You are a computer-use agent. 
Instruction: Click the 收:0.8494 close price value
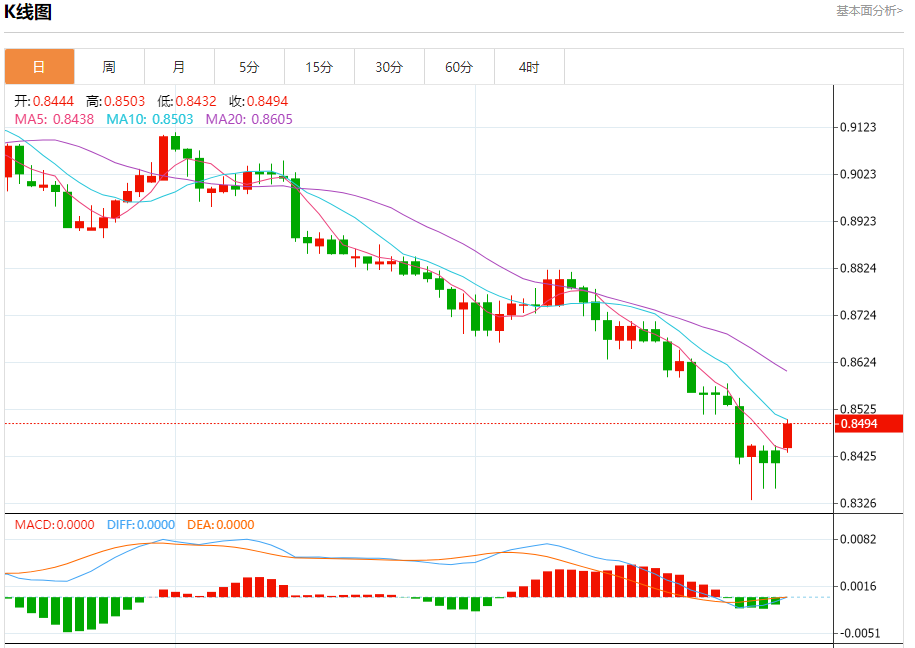[x=259, y=102]
